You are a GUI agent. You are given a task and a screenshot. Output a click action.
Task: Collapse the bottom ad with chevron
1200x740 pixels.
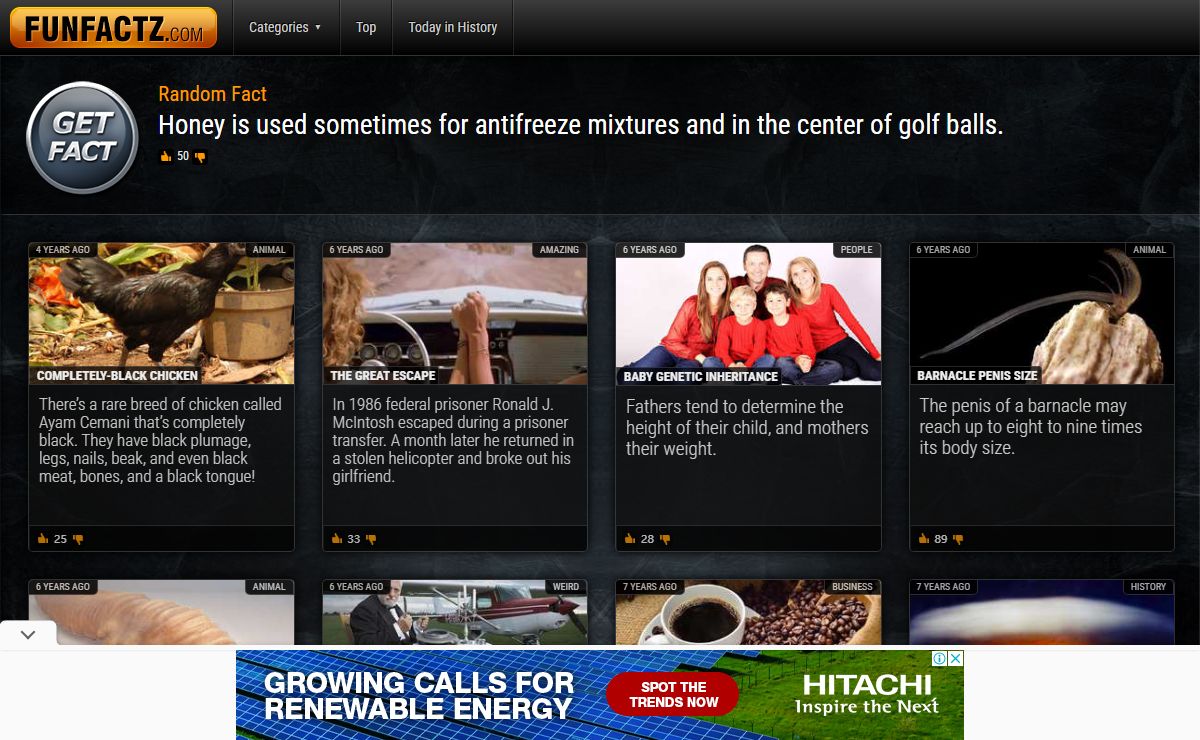coord(28,634)
